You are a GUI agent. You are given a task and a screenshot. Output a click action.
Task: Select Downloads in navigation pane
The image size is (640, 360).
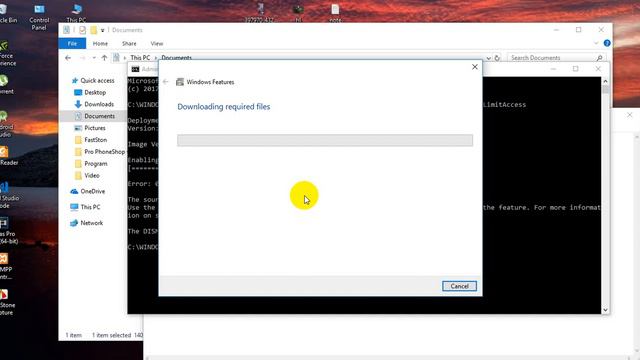coord(99,104)
